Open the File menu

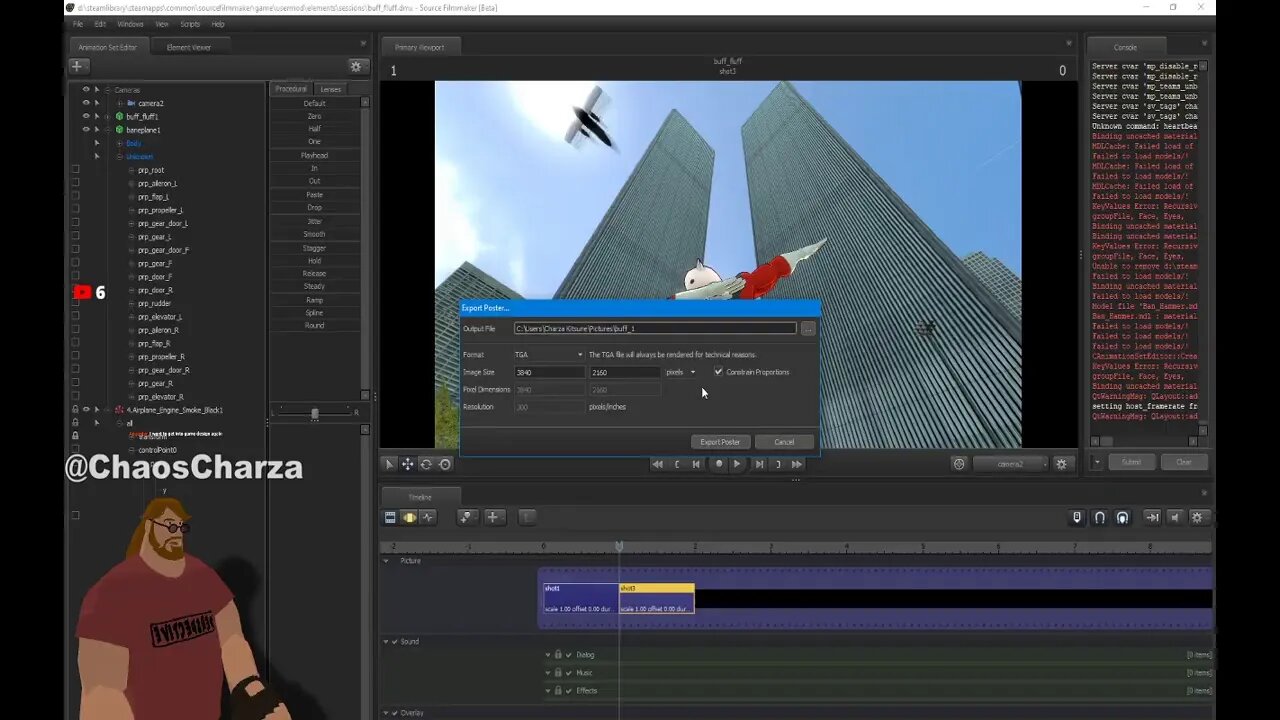pos(78,24)
